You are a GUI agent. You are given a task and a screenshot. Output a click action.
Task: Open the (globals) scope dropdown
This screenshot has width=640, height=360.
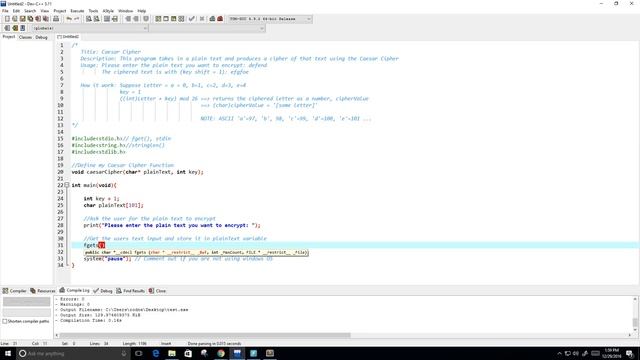tap(90, 28)
